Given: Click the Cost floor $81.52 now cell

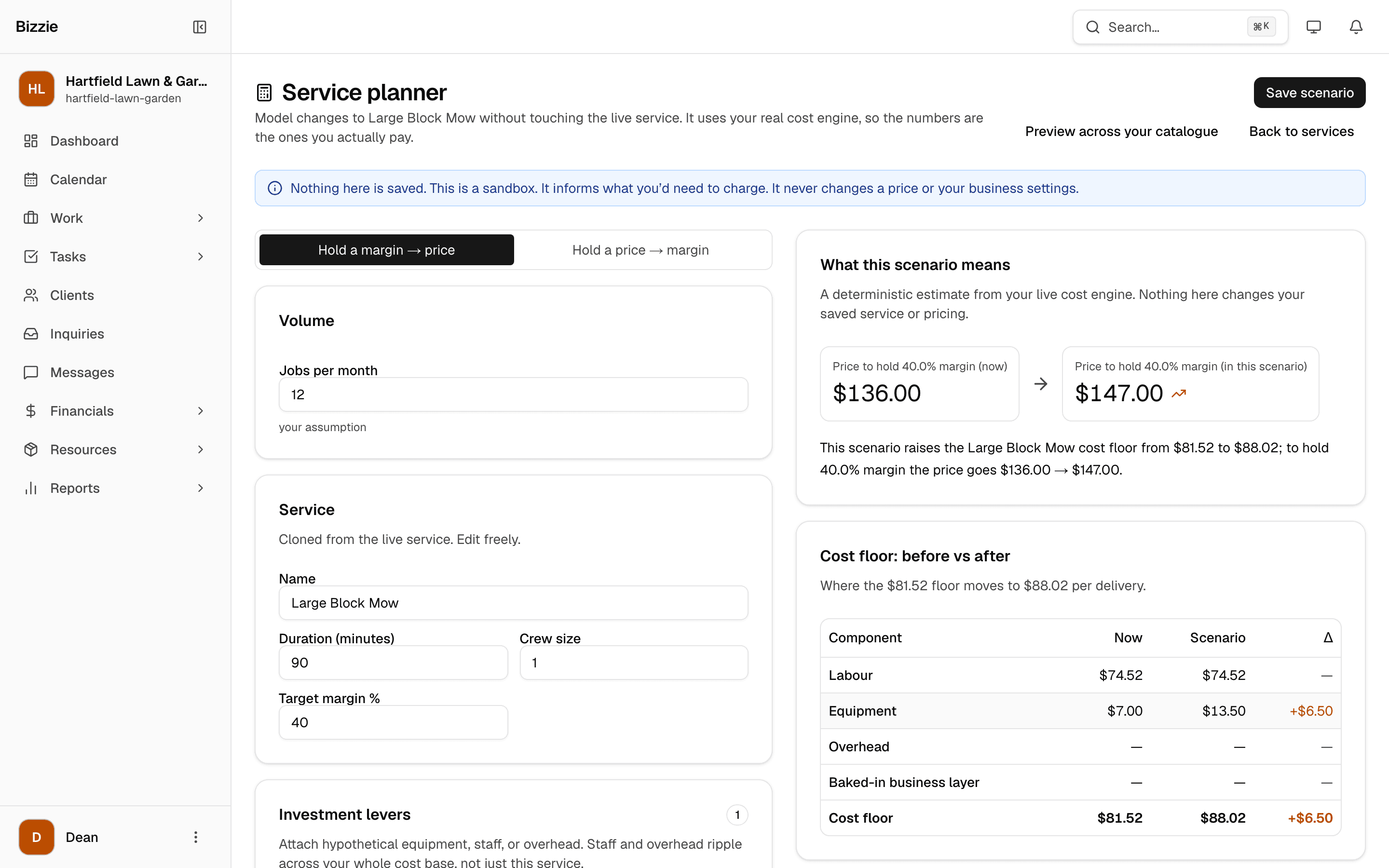Looking at the screenshot, I should (1119, 817).
